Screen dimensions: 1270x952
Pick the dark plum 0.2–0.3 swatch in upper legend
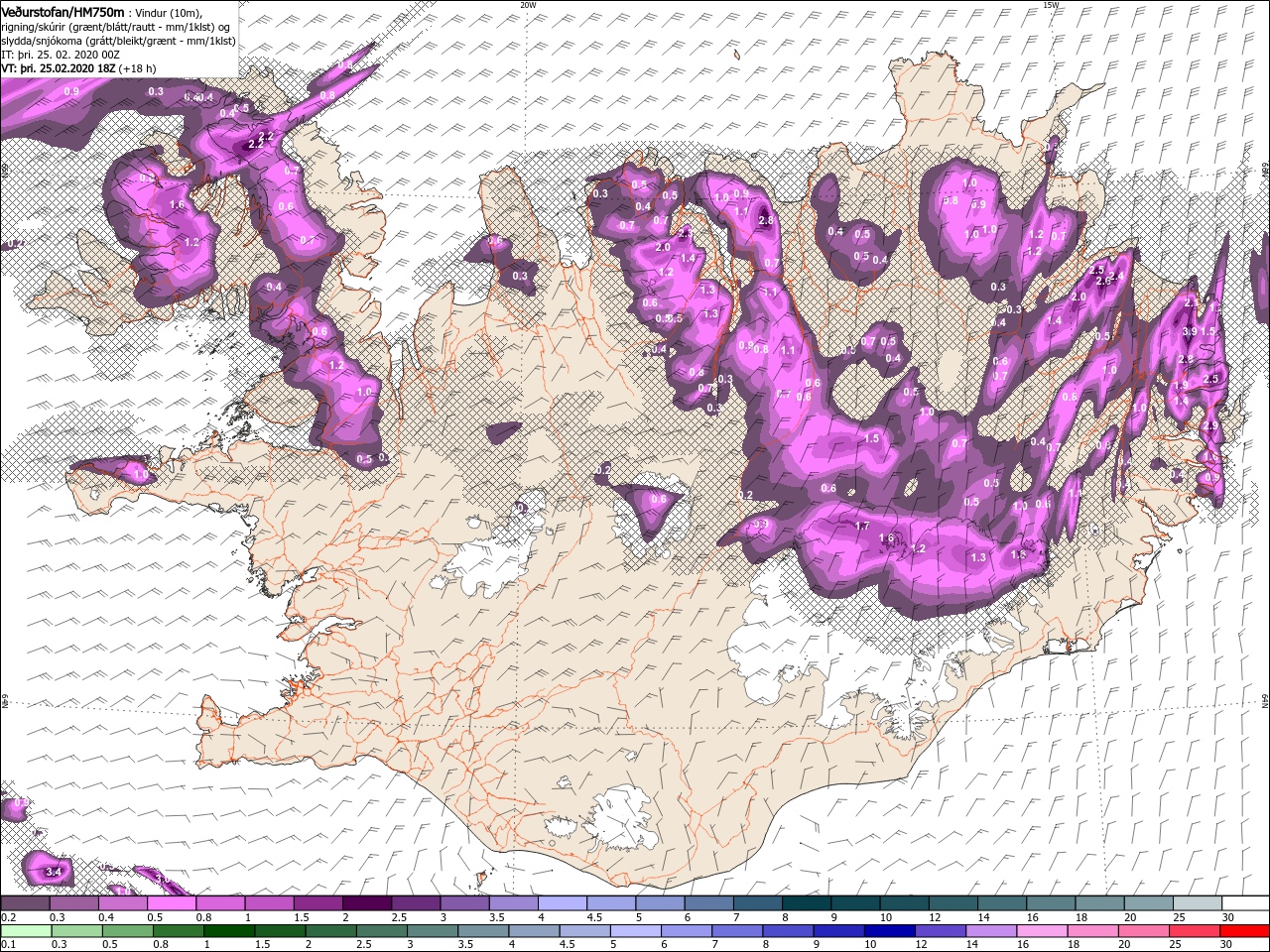coord(25,903)
